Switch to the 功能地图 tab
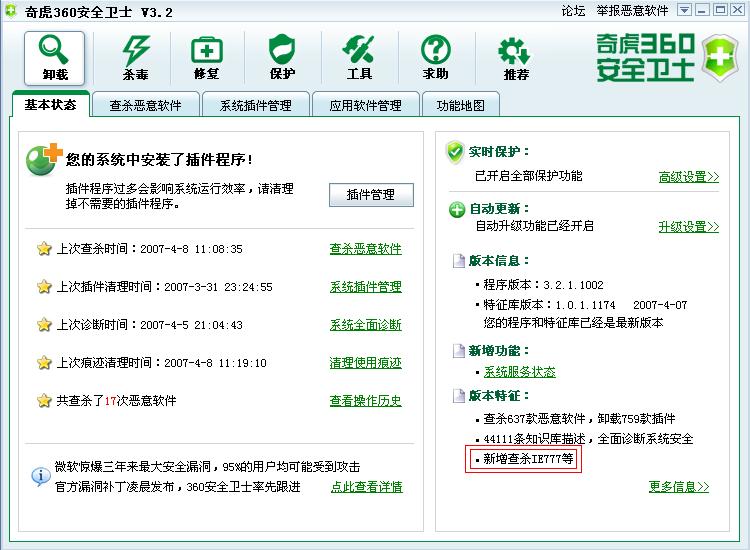The width and height of the screenshot is (750, 550). pyautogui.click(x=461, y=105)
